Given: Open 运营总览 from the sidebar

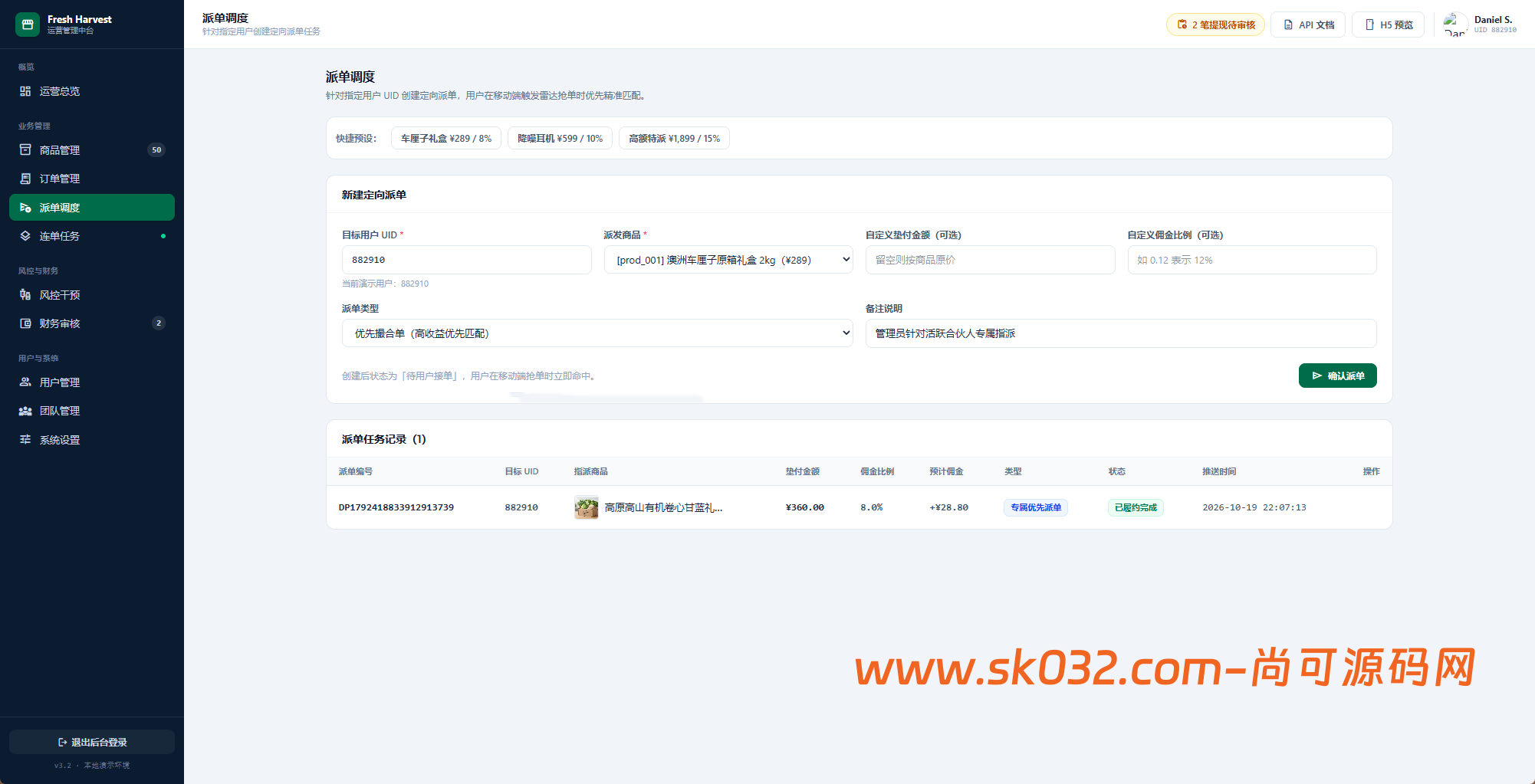Looking at the screenshot, I should tap(92, 91).
